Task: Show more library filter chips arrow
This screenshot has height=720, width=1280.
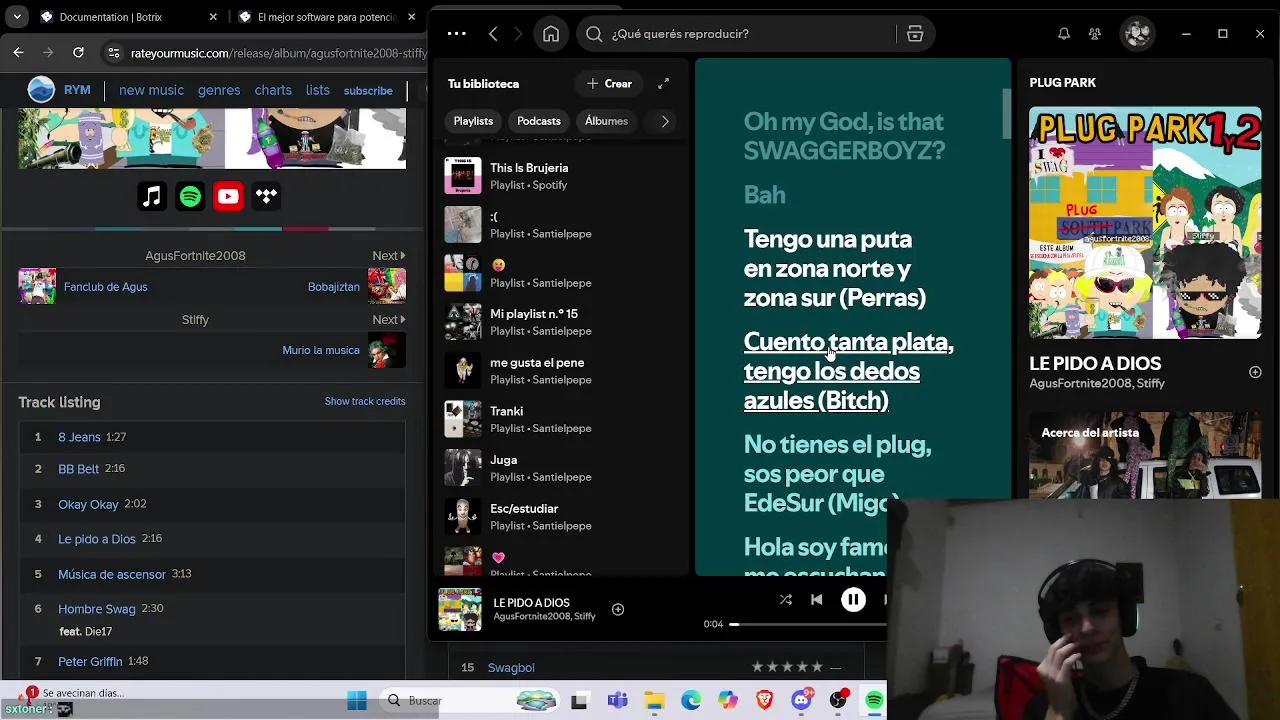Action: pyautogui.click(x=665, y=121)
